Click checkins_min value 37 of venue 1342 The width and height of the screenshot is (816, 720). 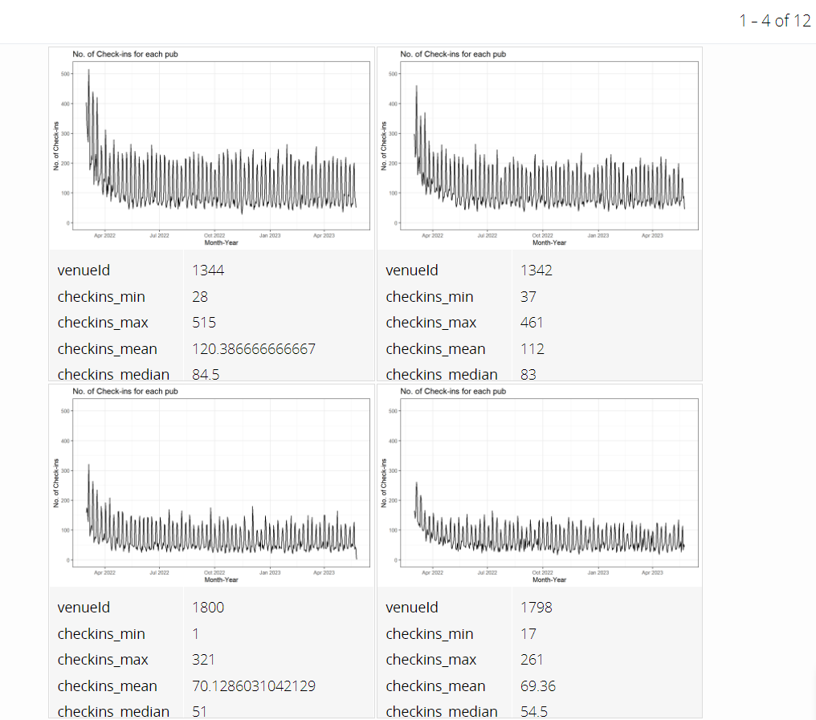pyautogui.click(x=528, y=297)
